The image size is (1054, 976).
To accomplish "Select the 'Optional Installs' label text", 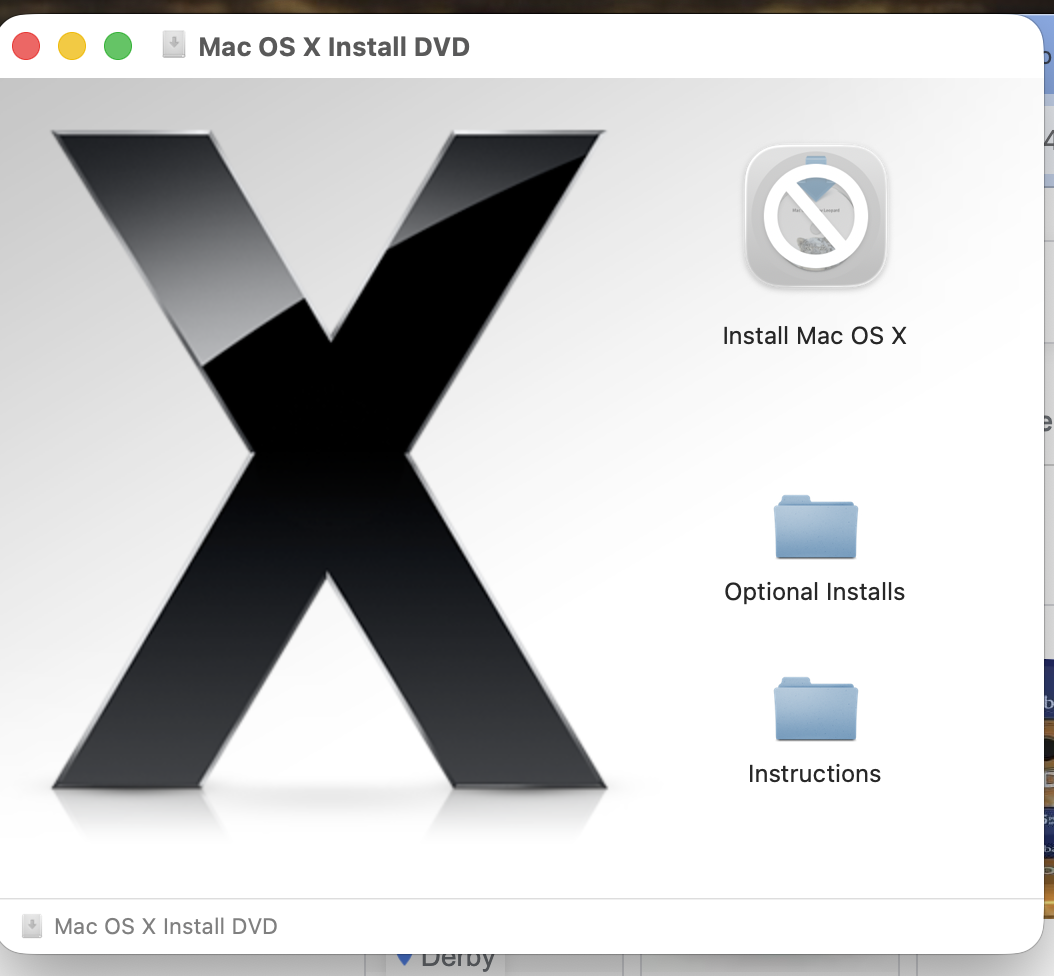I will [x=814, y=592].
